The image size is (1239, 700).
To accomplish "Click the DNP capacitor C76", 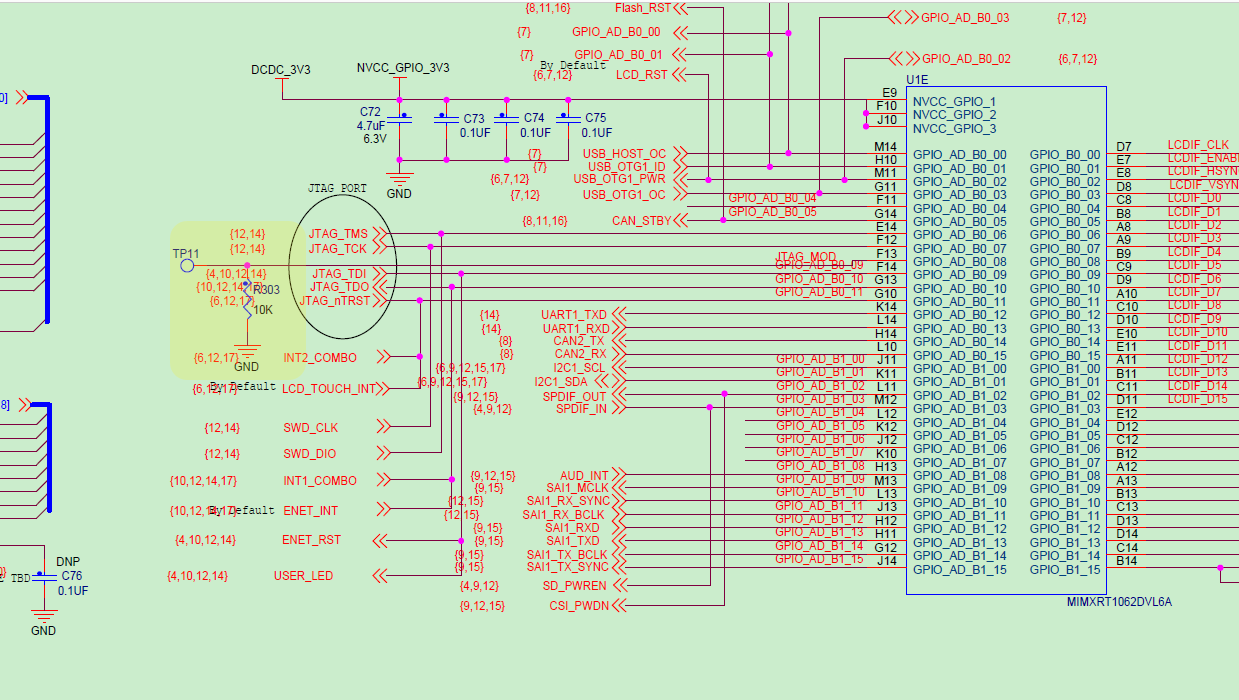I will 43,578.
